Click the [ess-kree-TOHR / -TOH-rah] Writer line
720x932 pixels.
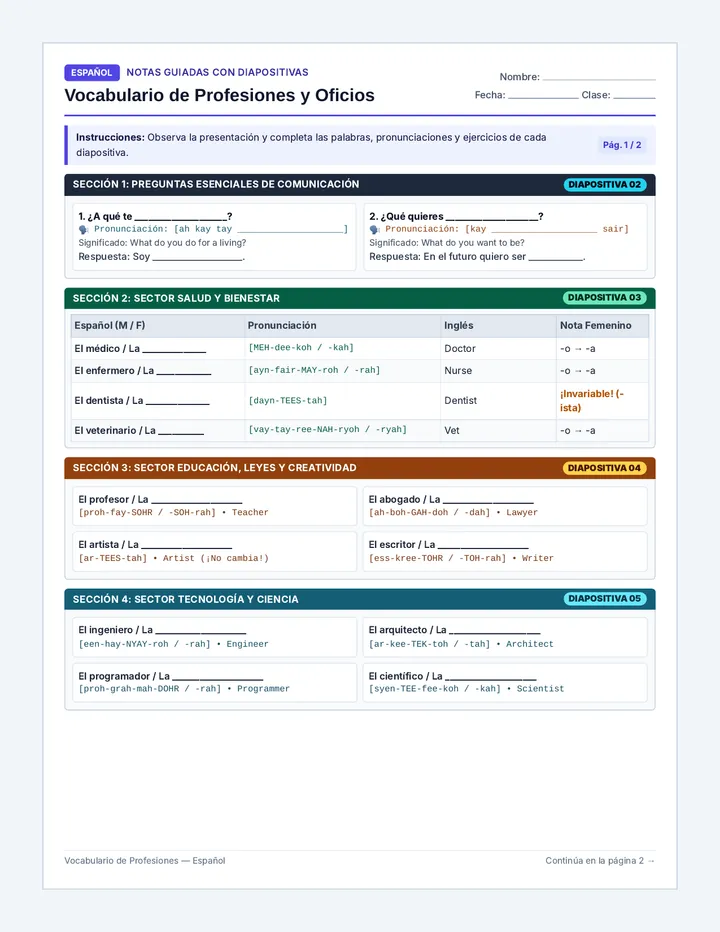pos(461,558)
